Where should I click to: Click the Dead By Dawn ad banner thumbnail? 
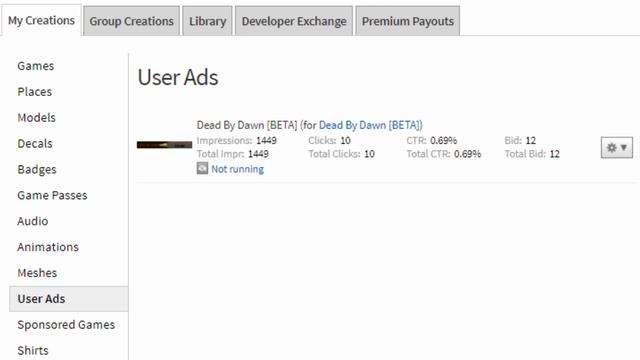pyautogui.click(x=164, y=144)
